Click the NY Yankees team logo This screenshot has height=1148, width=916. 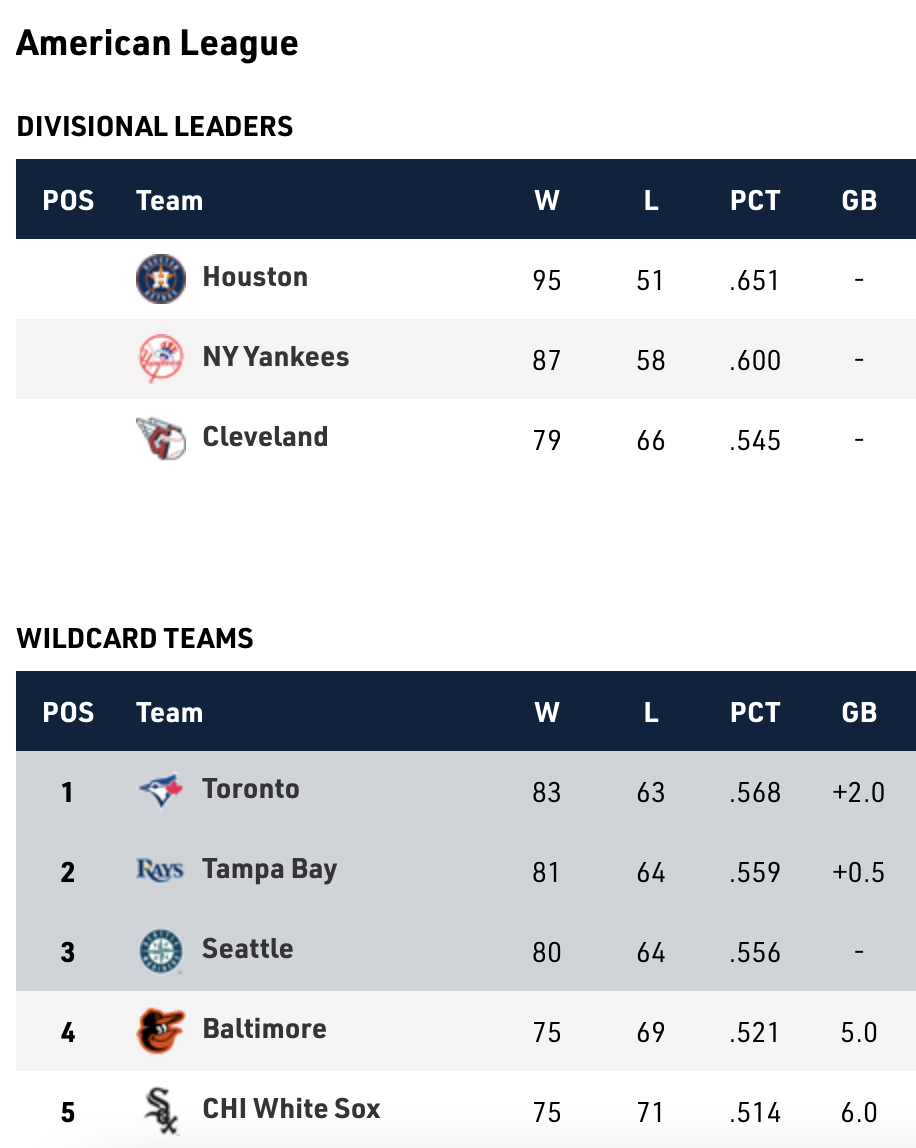[161, 359]
